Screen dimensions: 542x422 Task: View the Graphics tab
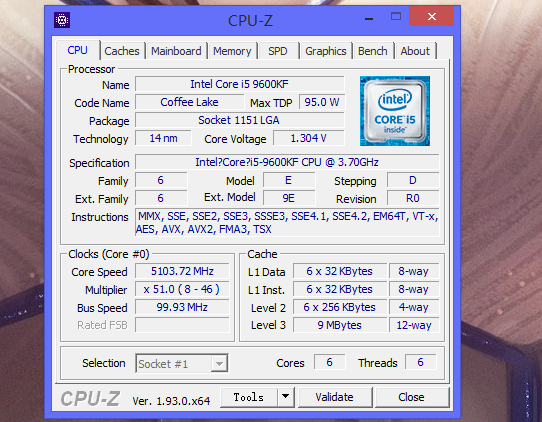pyautogui.click(x=326, y=51)
